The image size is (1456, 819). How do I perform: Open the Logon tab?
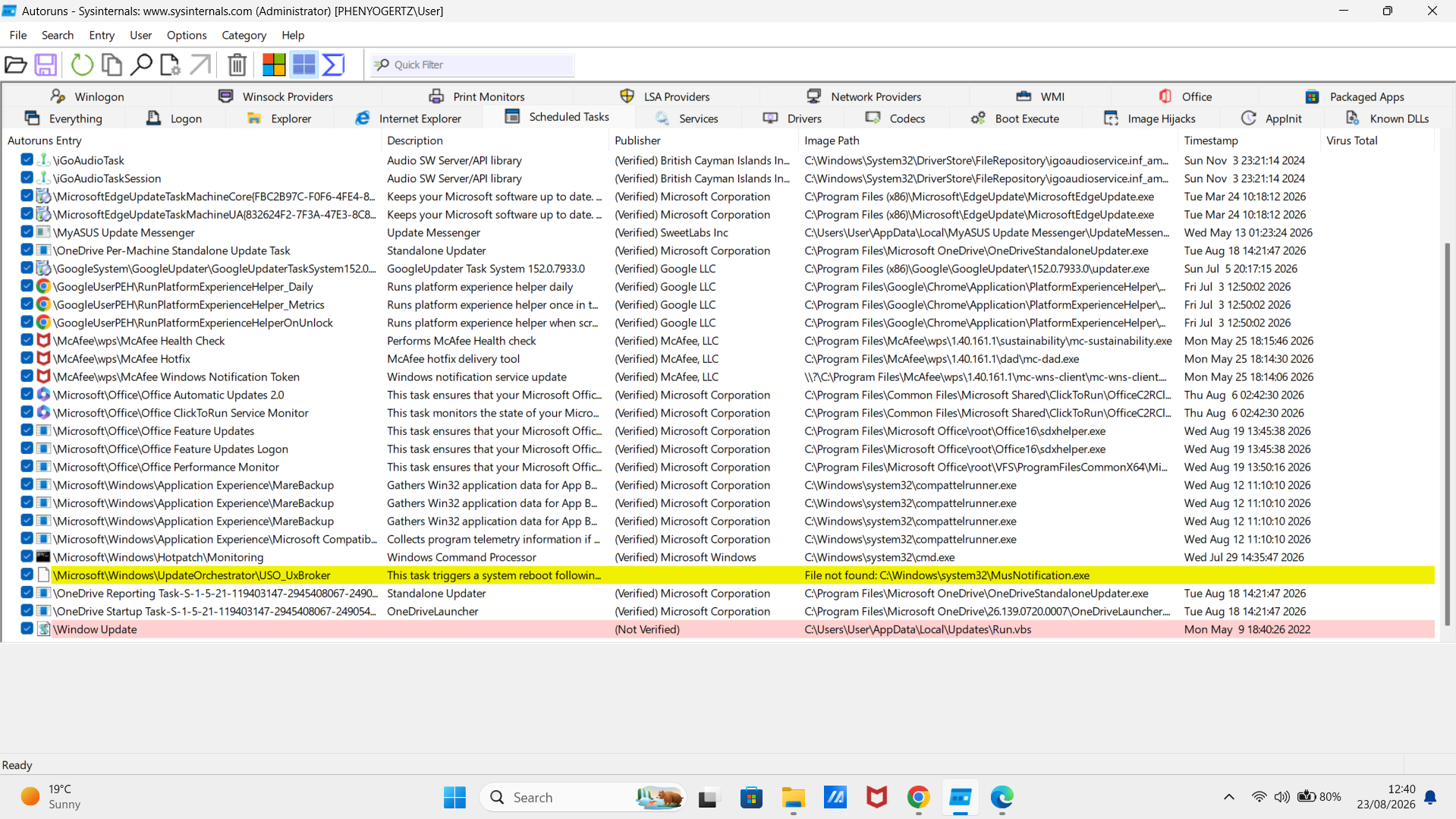point(174,118)
